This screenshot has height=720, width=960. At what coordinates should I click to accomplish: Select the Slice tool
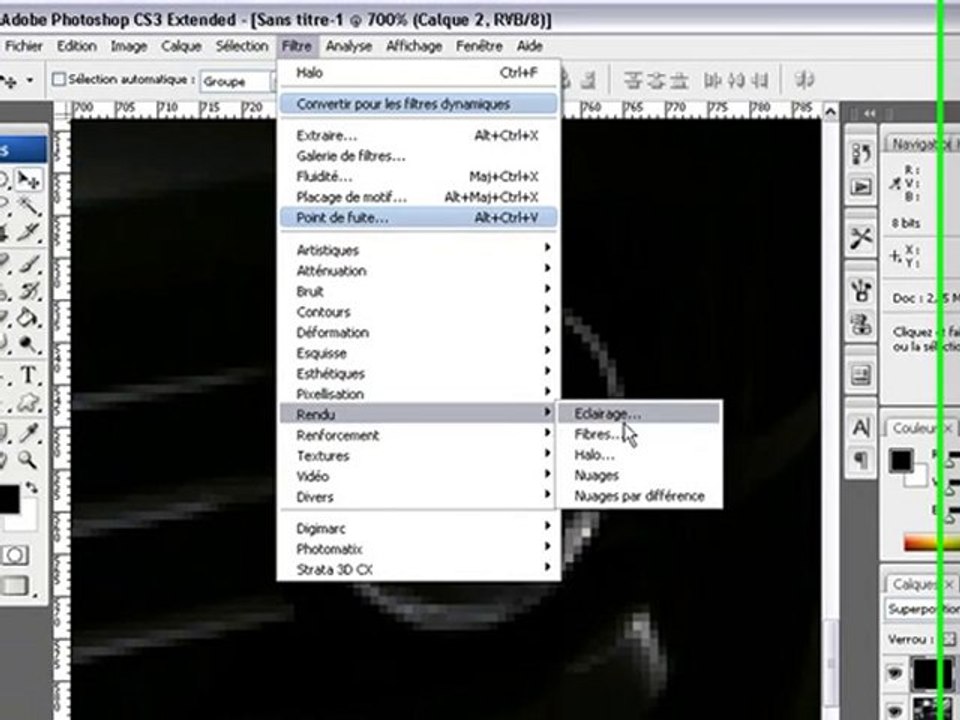point(28,232)
